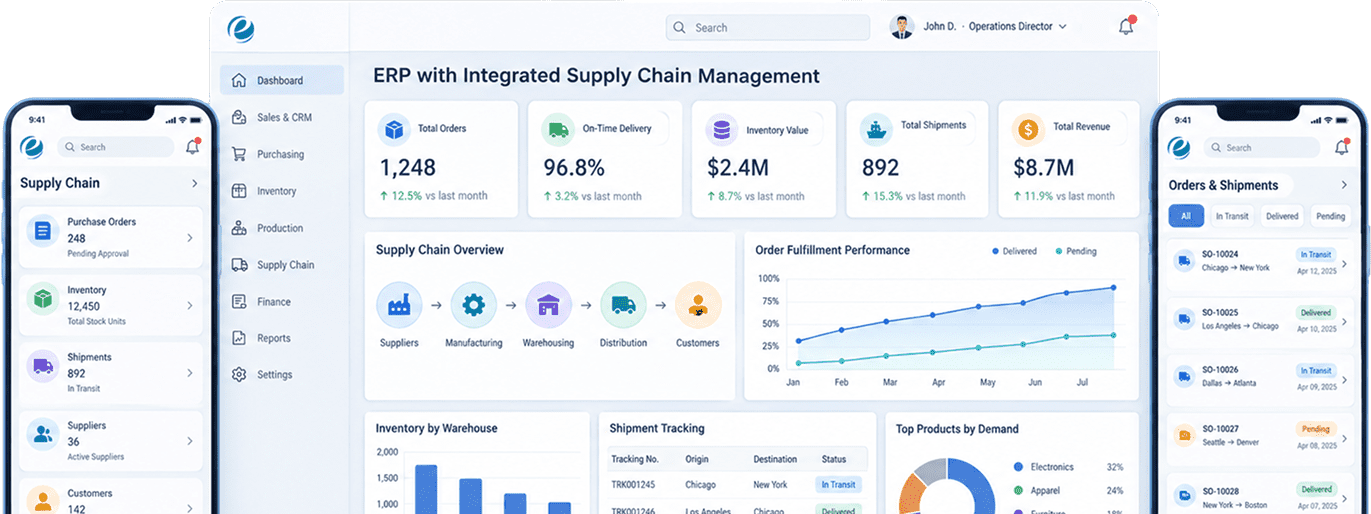Viewport: 1371px width, 514px height.
Task: Open order SO-10025 chevron
Action: coord(1344,321)
